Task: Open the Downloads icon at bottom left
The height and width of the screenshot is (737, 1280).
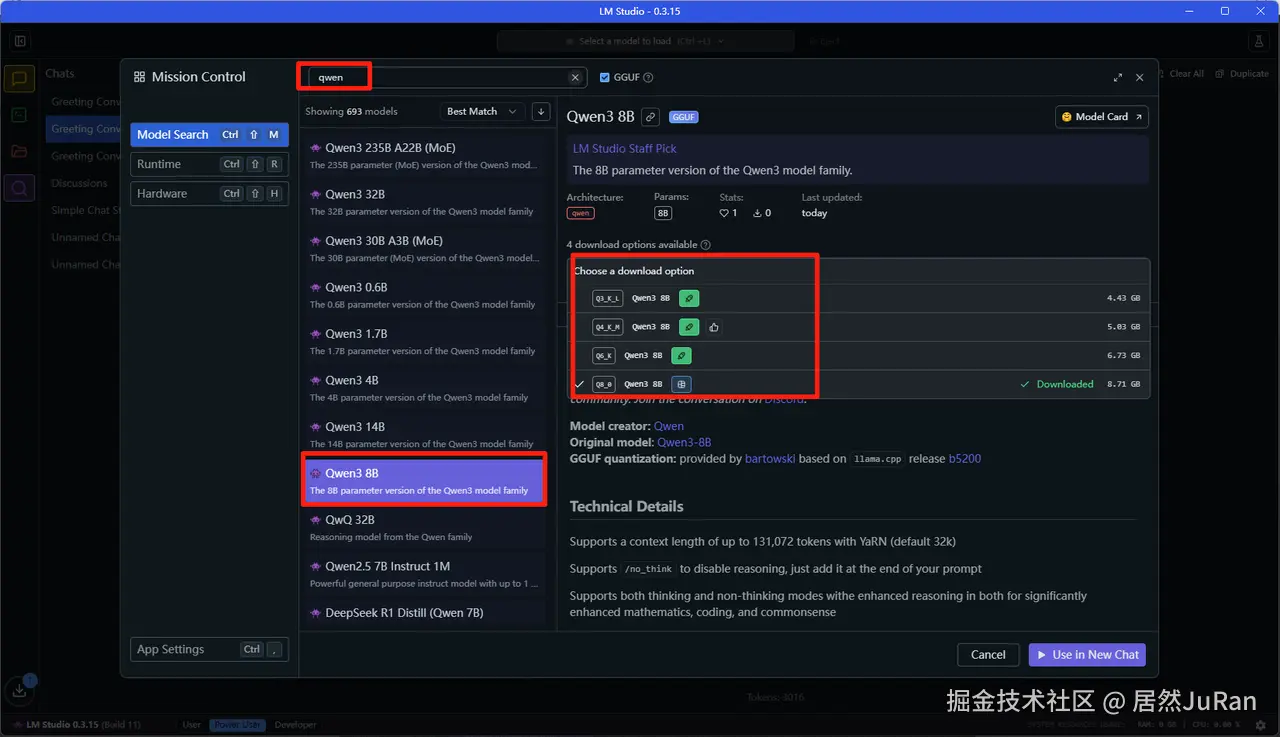Action: (x=20, y=689)
